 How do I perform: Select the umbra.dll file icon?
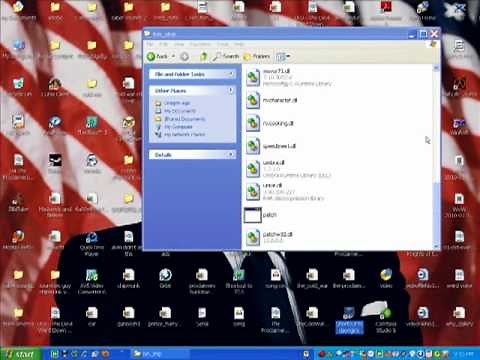coord(253,169)
